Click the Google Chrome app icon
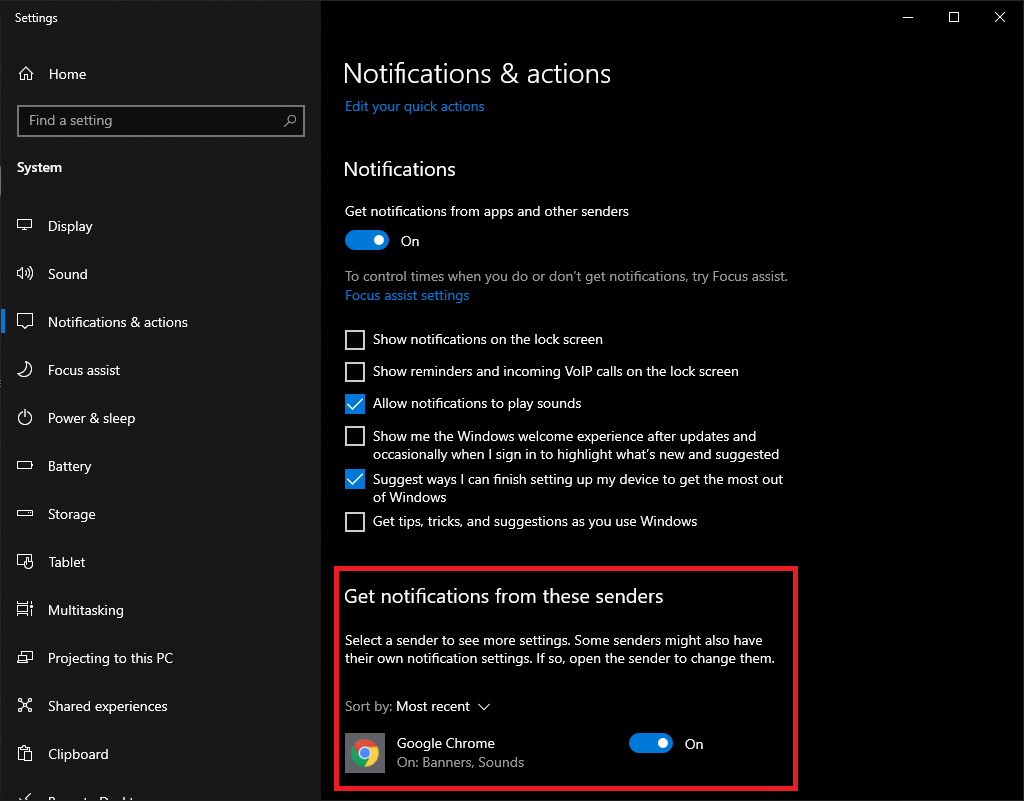 (x=365, y=753)
